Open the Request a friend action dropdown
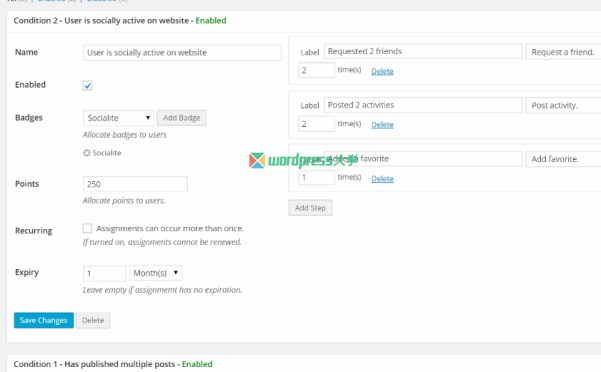 (x=563, y=52)
